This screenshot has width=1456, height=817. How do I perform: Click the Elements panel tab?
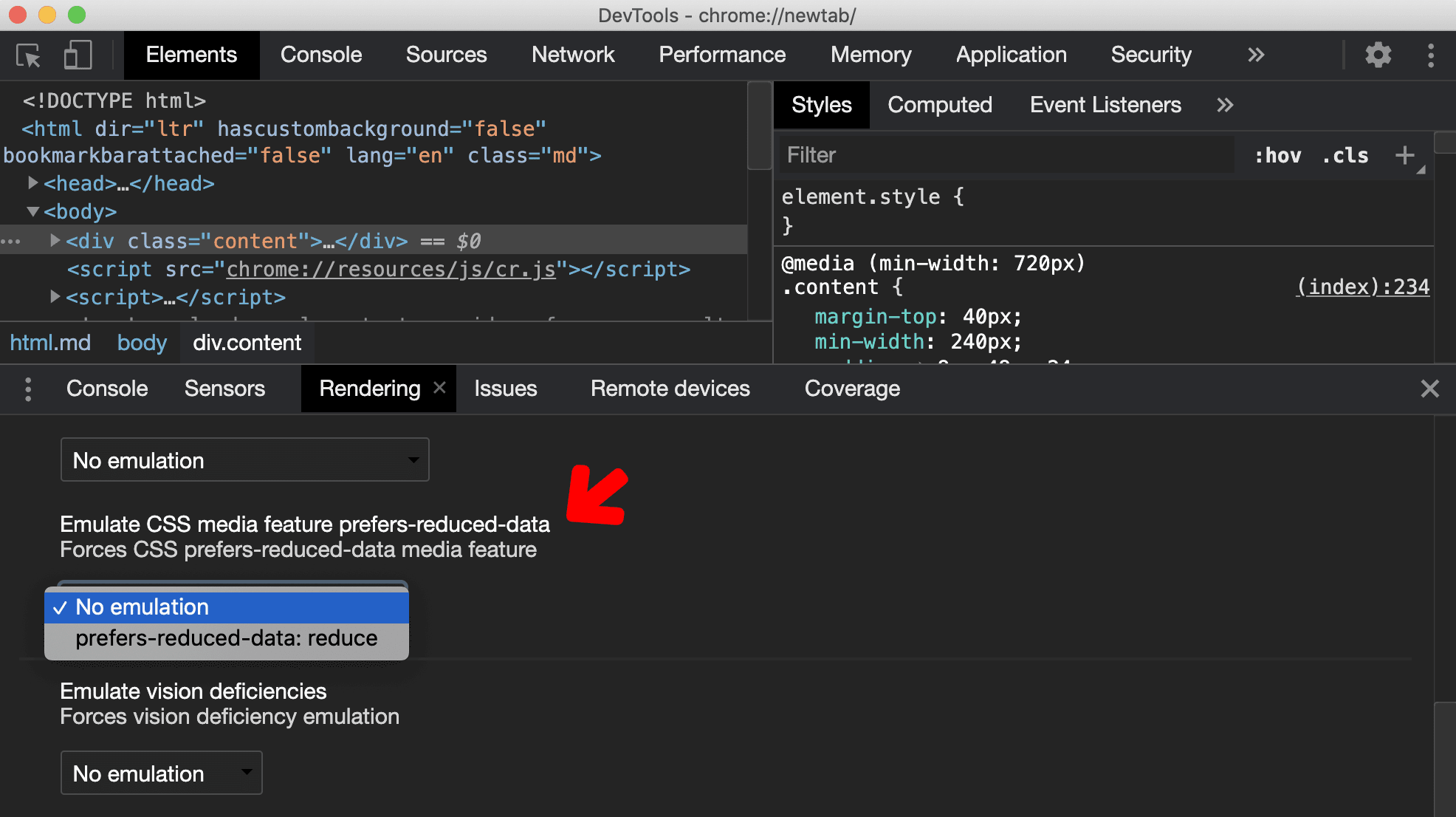188,54
